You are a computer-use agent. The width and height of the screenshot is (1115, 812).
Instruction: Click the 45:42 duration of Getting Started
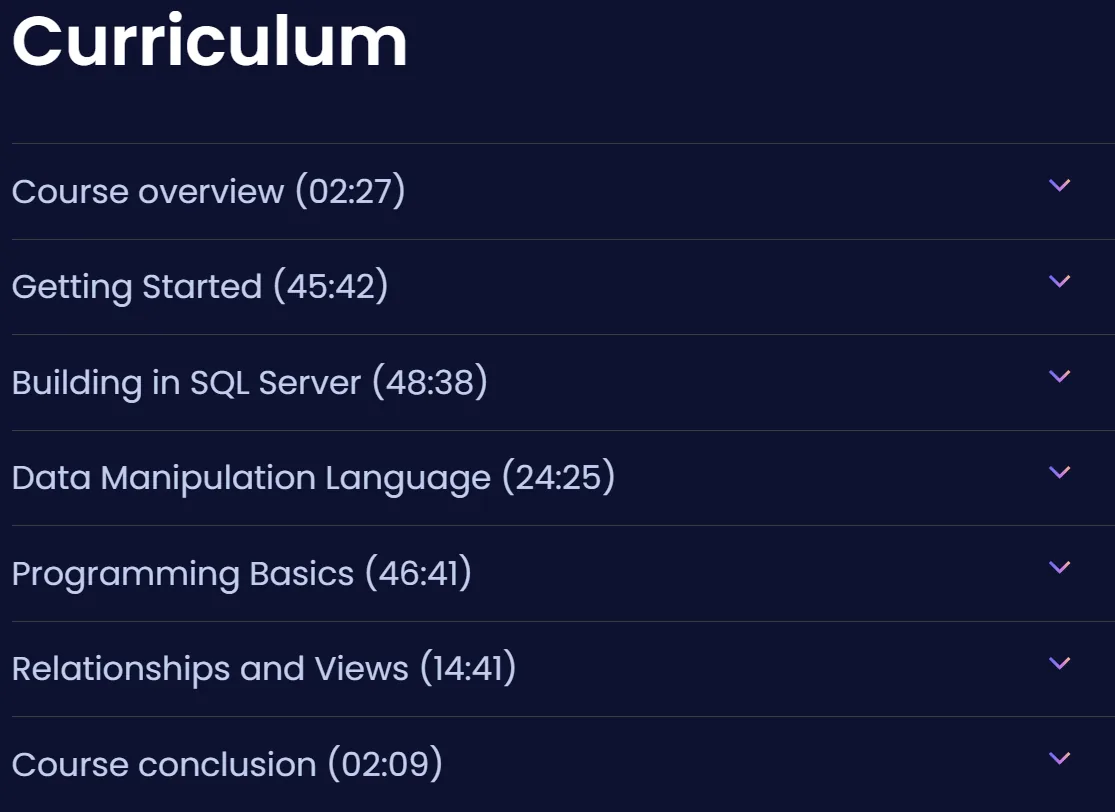click(331, 287)
